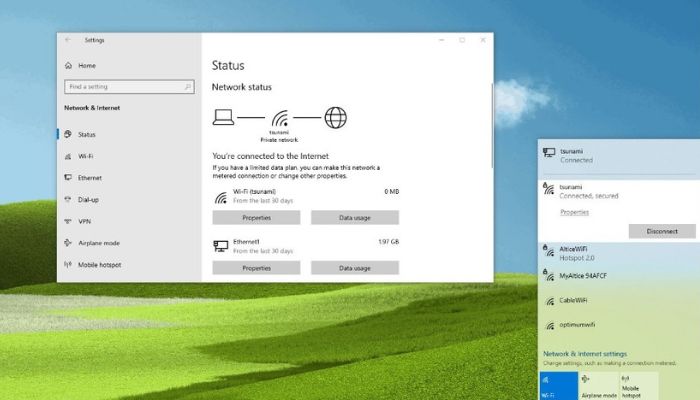Select the MyAltice 94AFCF network
The width and height of the screenshot is (700, 400).
tap(619, 276)
